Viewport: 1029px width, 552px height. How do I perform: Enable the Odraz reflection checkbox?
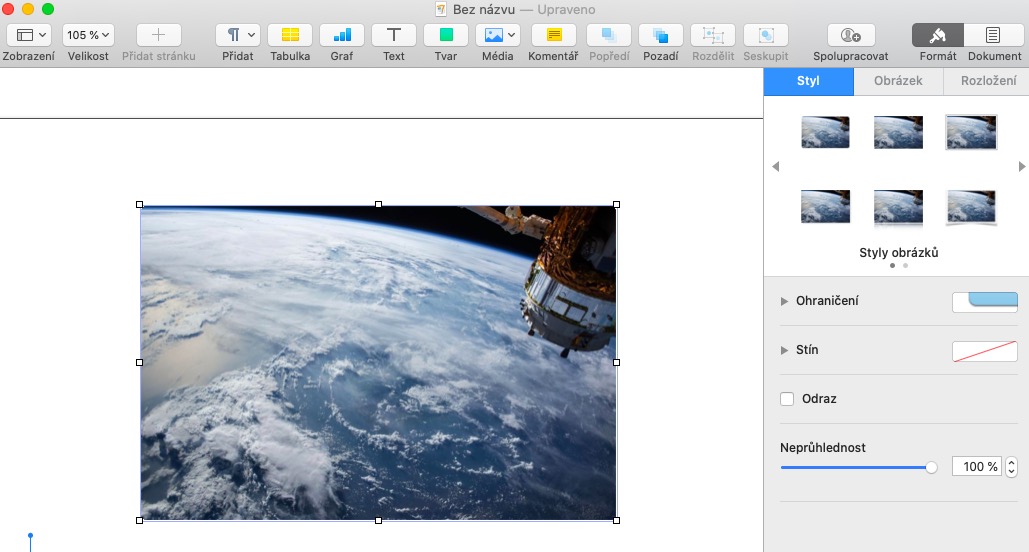[787, 399]
